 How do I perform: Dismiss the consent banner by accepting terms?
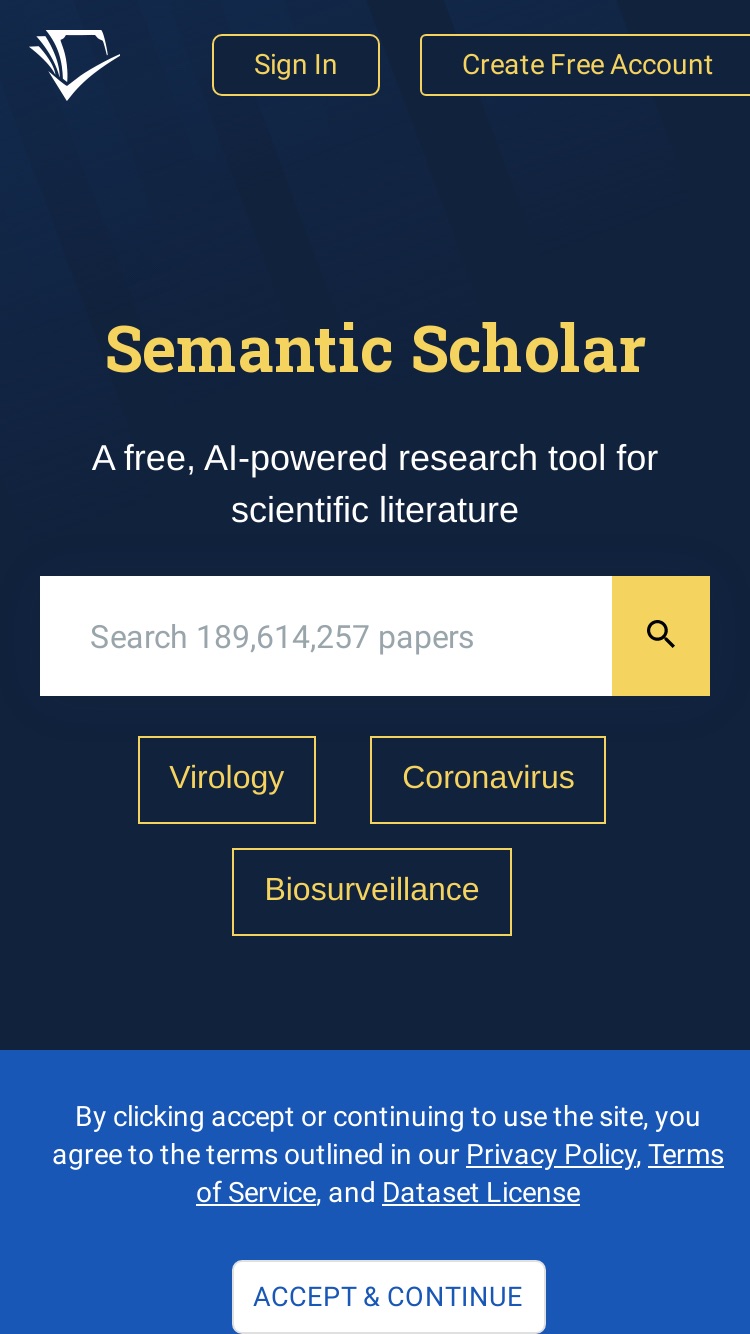coord(389,1297)
